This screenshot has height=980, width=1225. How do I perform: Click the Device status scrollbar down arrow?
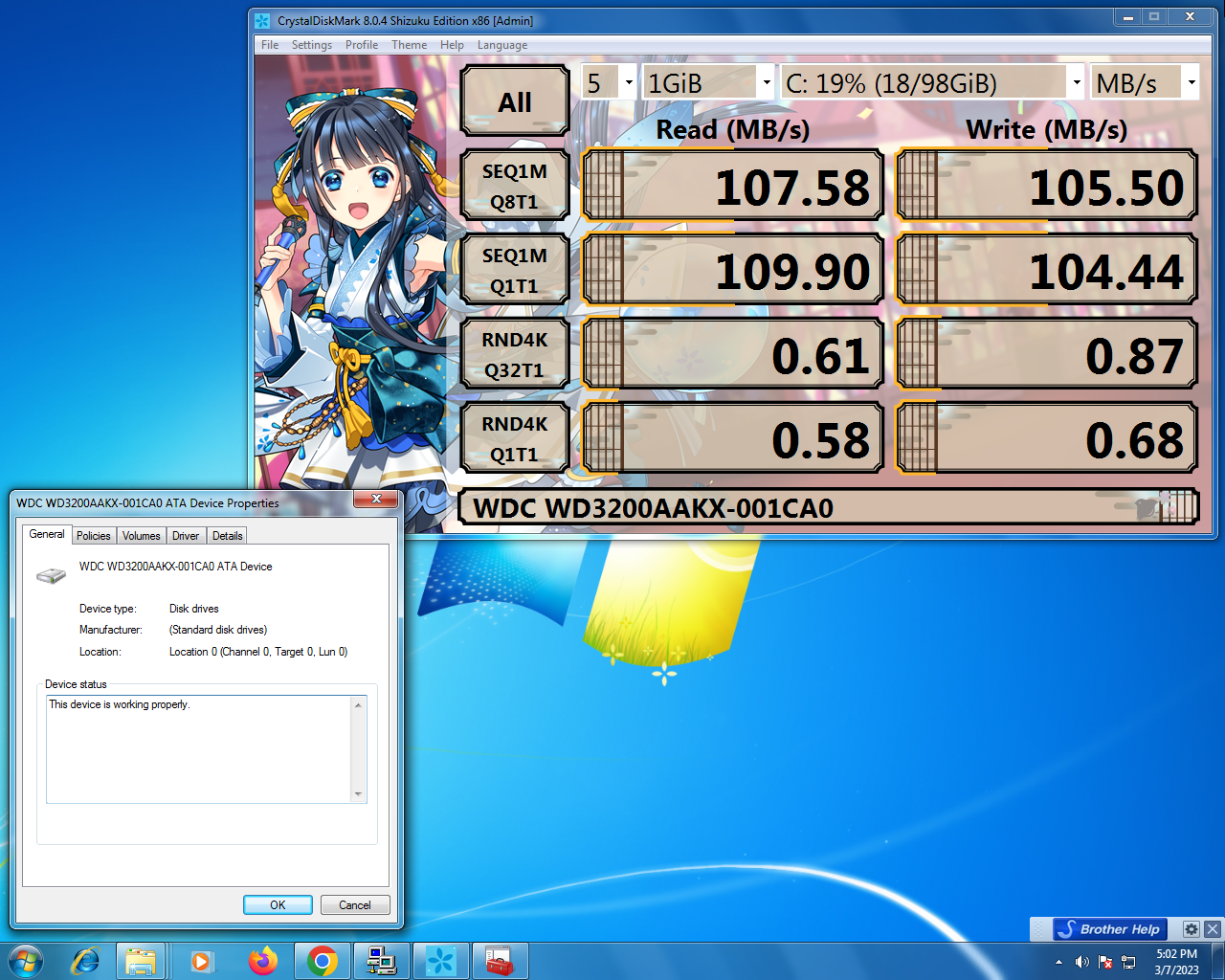coord(359,794)
